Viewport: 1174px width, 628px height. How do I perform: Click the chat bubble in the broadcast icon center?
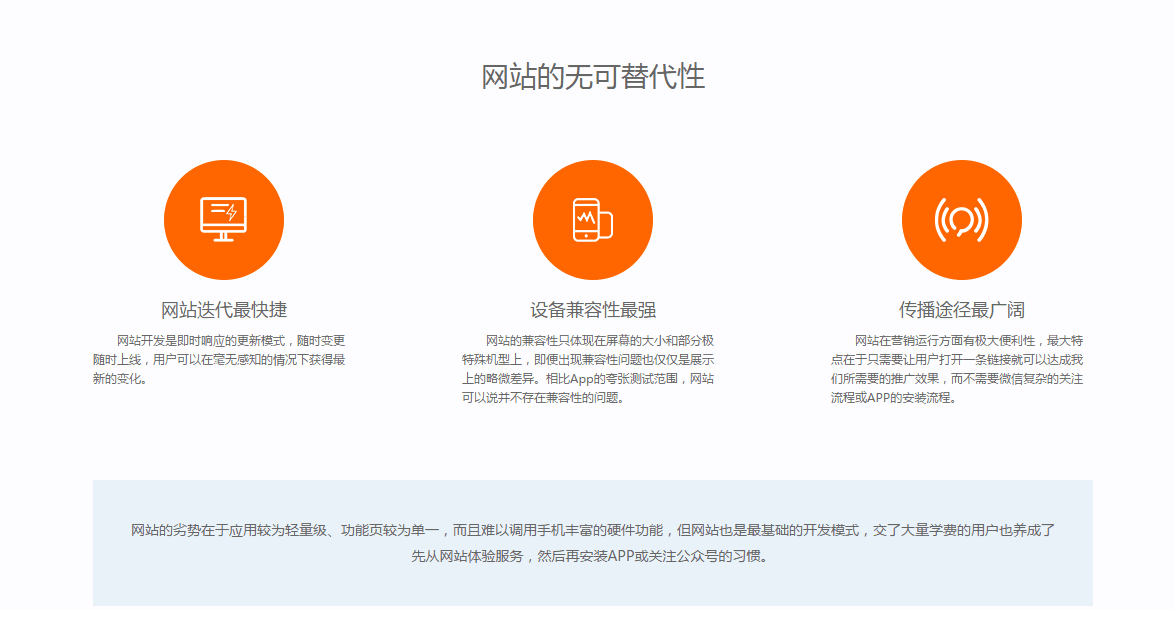(961, 219)
